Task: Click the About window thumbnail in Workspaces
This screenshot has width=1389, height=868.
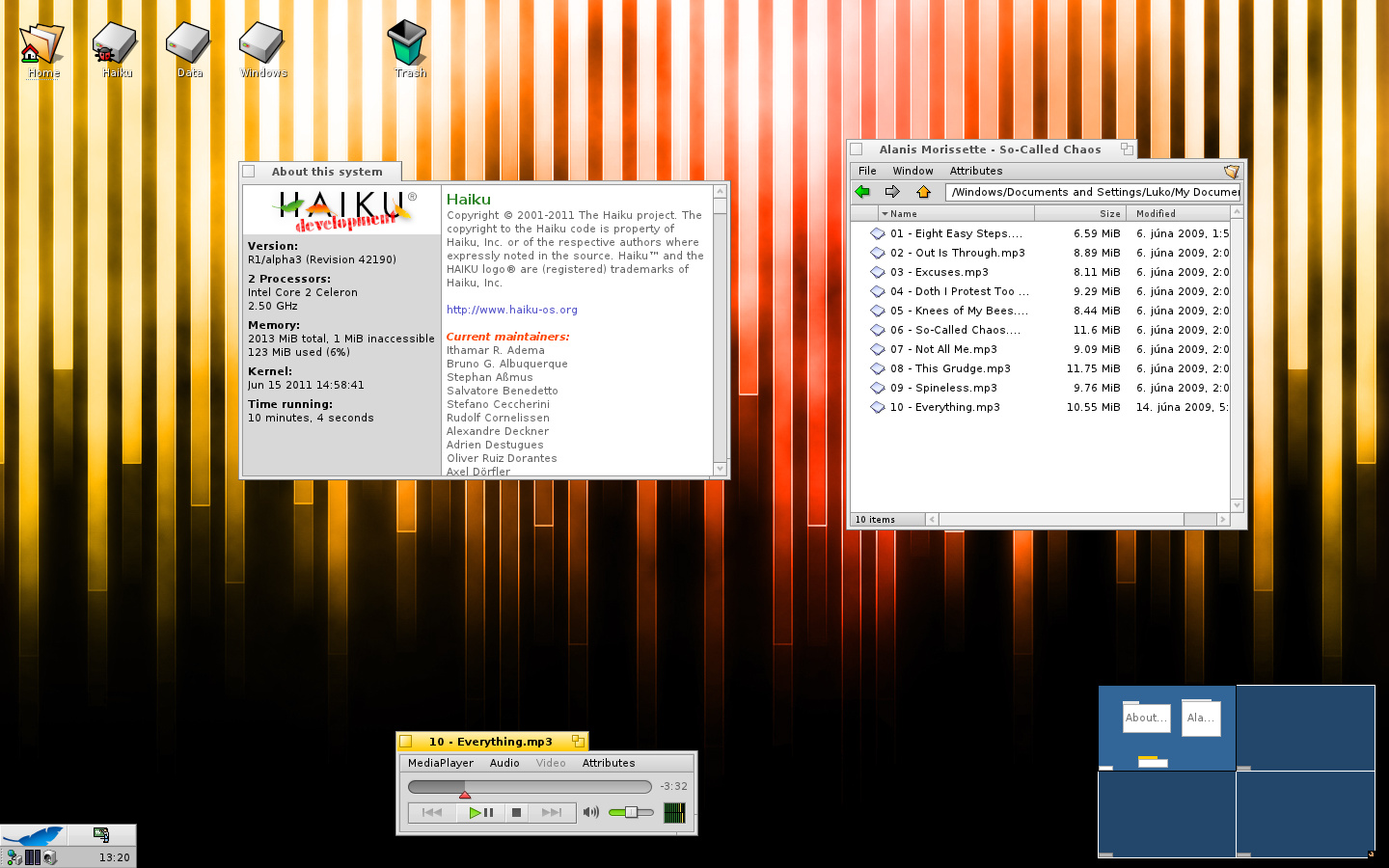Action: 1146,718
